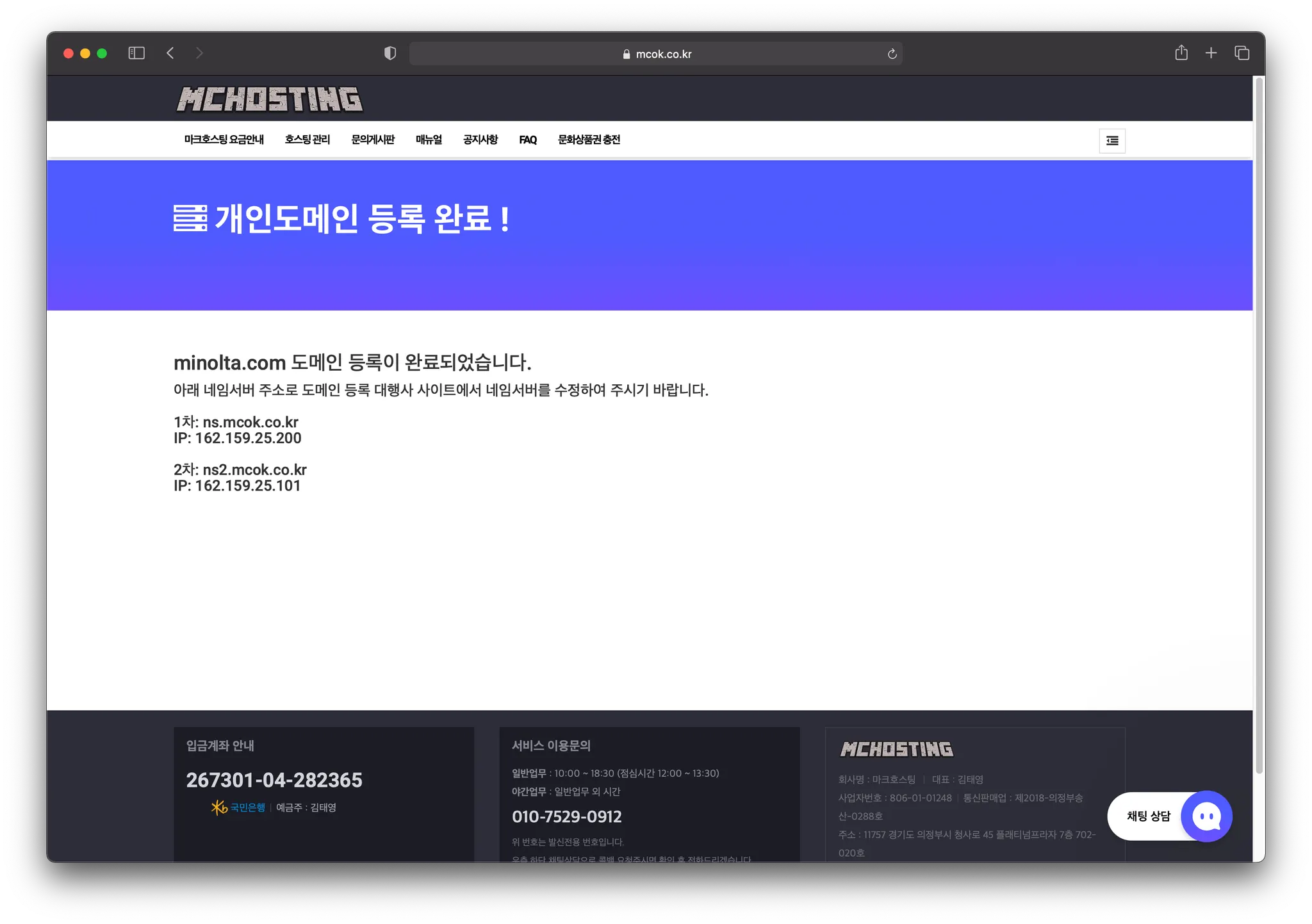Click the forward navigation arrow
This screenshot has width=1312, height=924.
199,53
